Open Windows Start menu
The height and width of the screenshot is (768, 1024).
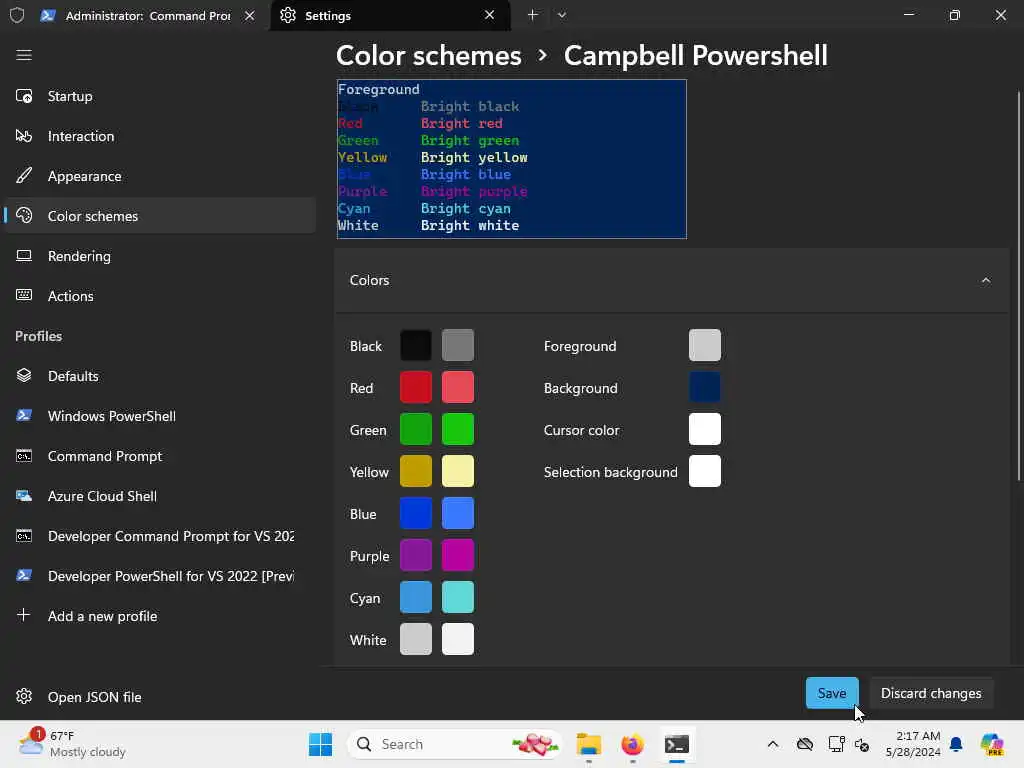pos(320,744)
